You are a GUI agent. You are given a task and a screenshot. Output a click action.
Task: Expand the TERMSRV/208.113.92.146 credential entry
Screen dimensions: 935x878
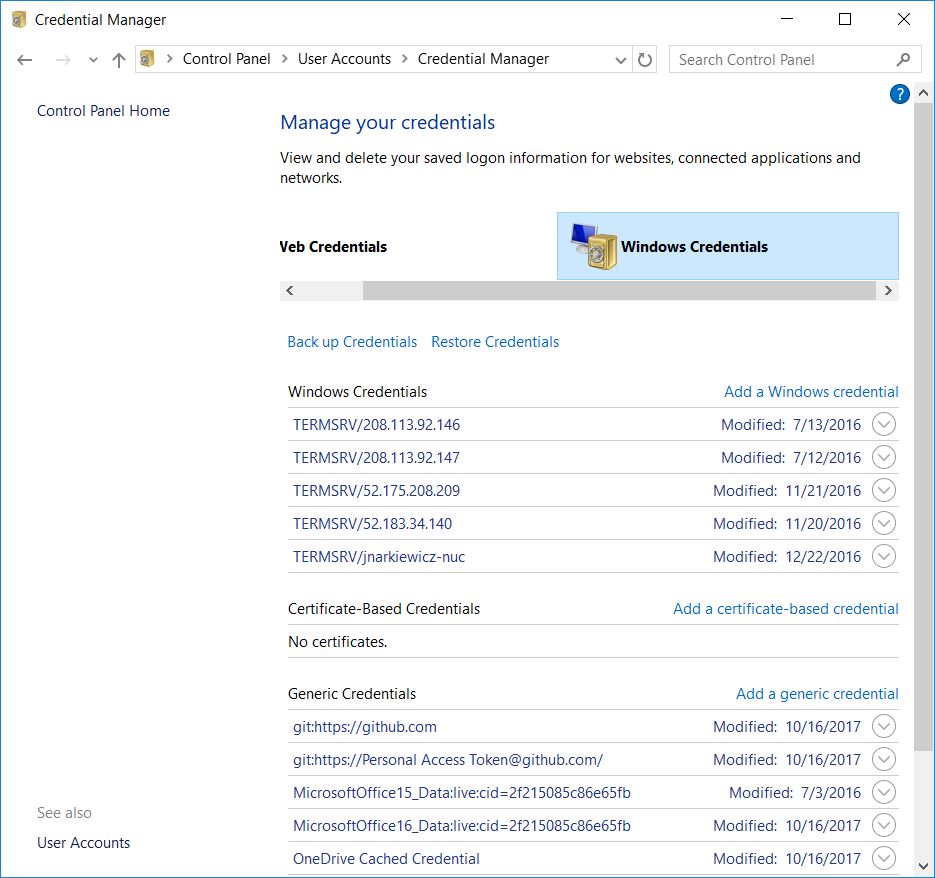(883, 424)
